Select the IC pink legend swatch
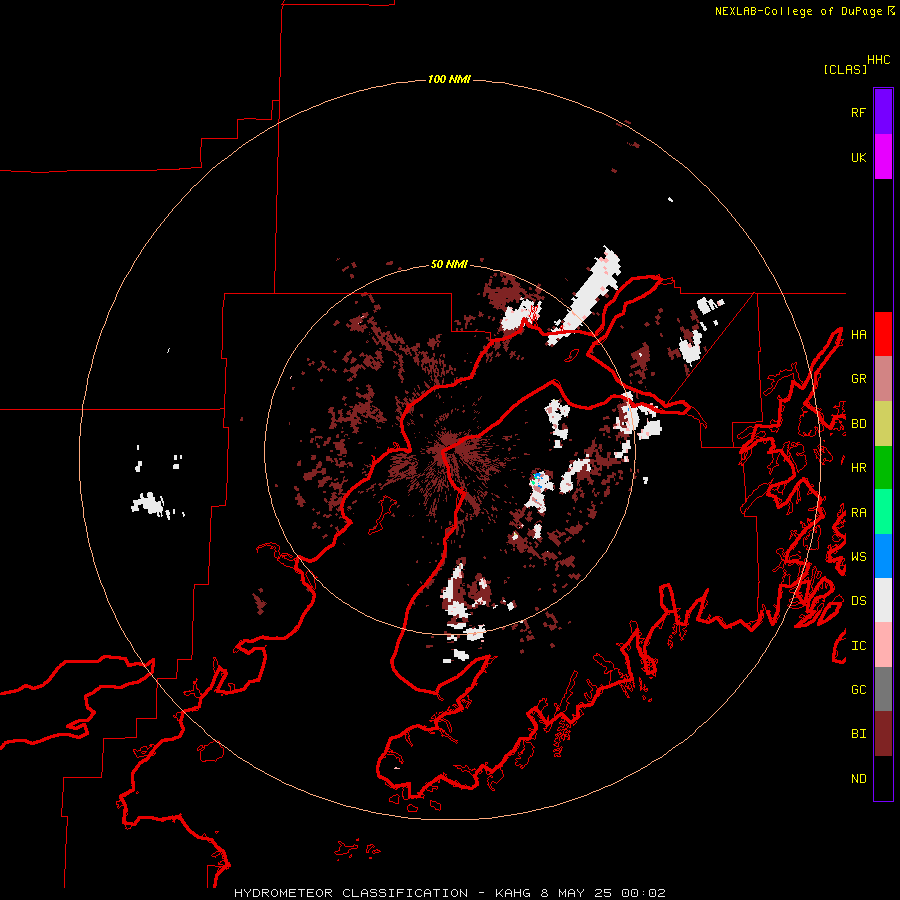900x900 pixels. pos(883,645)
